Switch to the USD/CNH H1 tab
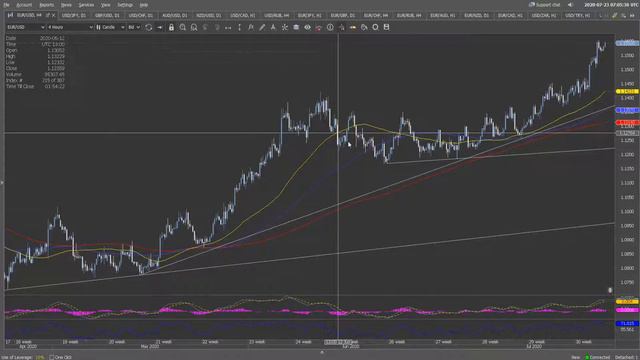This screenshot has height=360, width=640. 544,15
